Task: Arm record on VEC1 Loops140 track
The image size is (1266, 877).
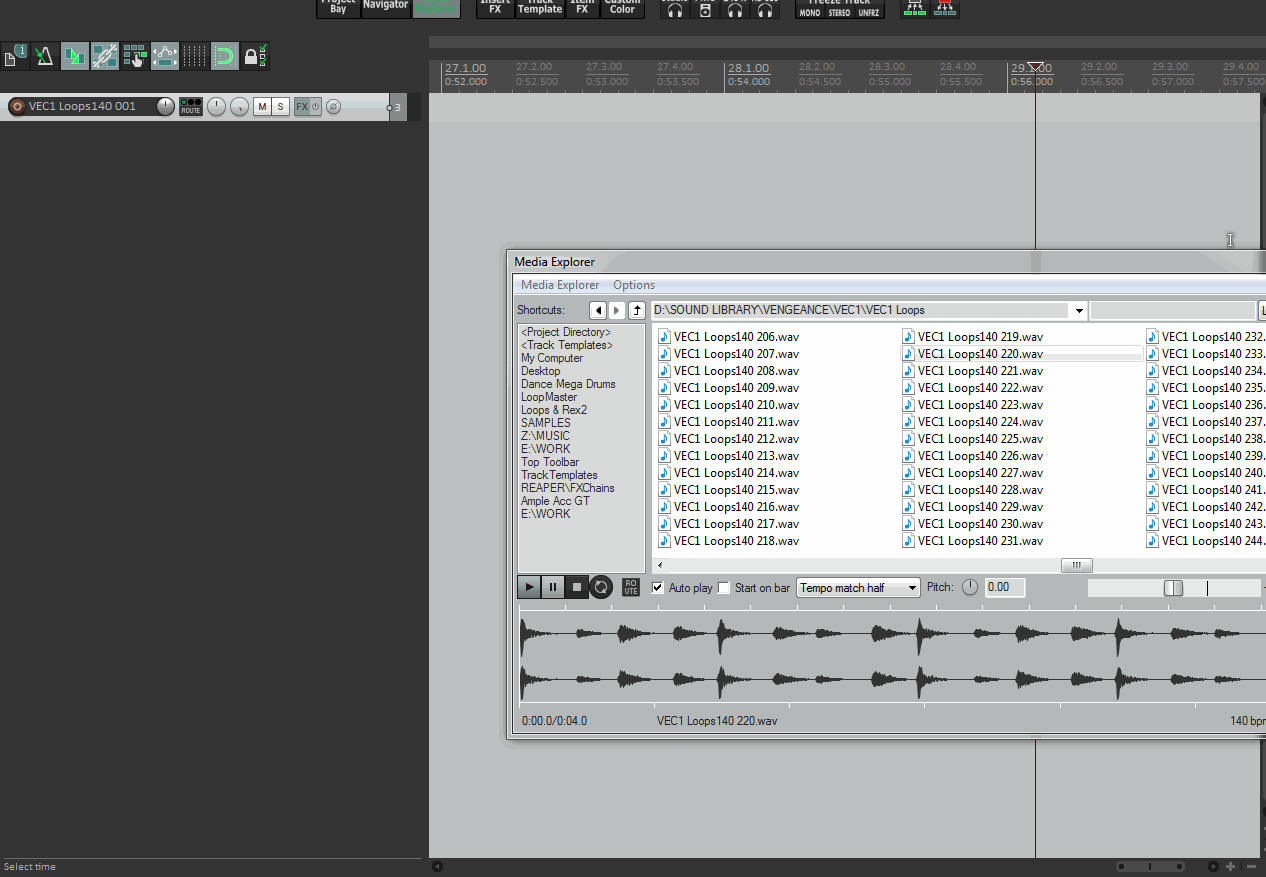Action: [16, 106]
